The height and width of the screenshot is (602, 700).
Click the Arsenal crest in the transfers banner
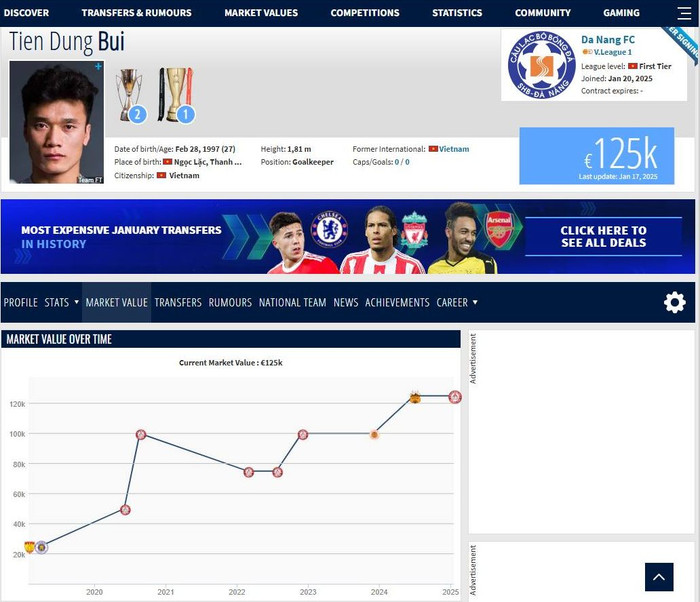tap(499, 229)
